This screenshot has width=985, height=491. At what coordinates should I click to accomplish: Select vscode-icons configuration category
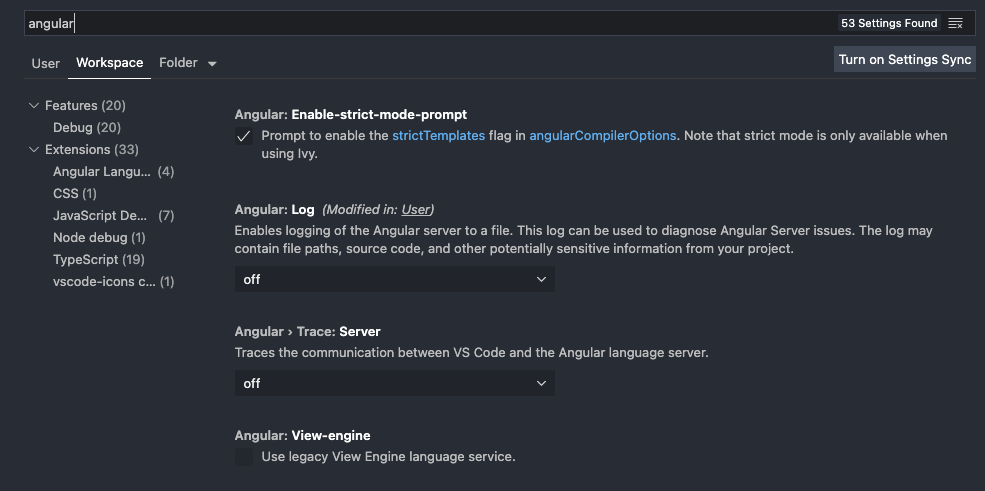point(113,281)
